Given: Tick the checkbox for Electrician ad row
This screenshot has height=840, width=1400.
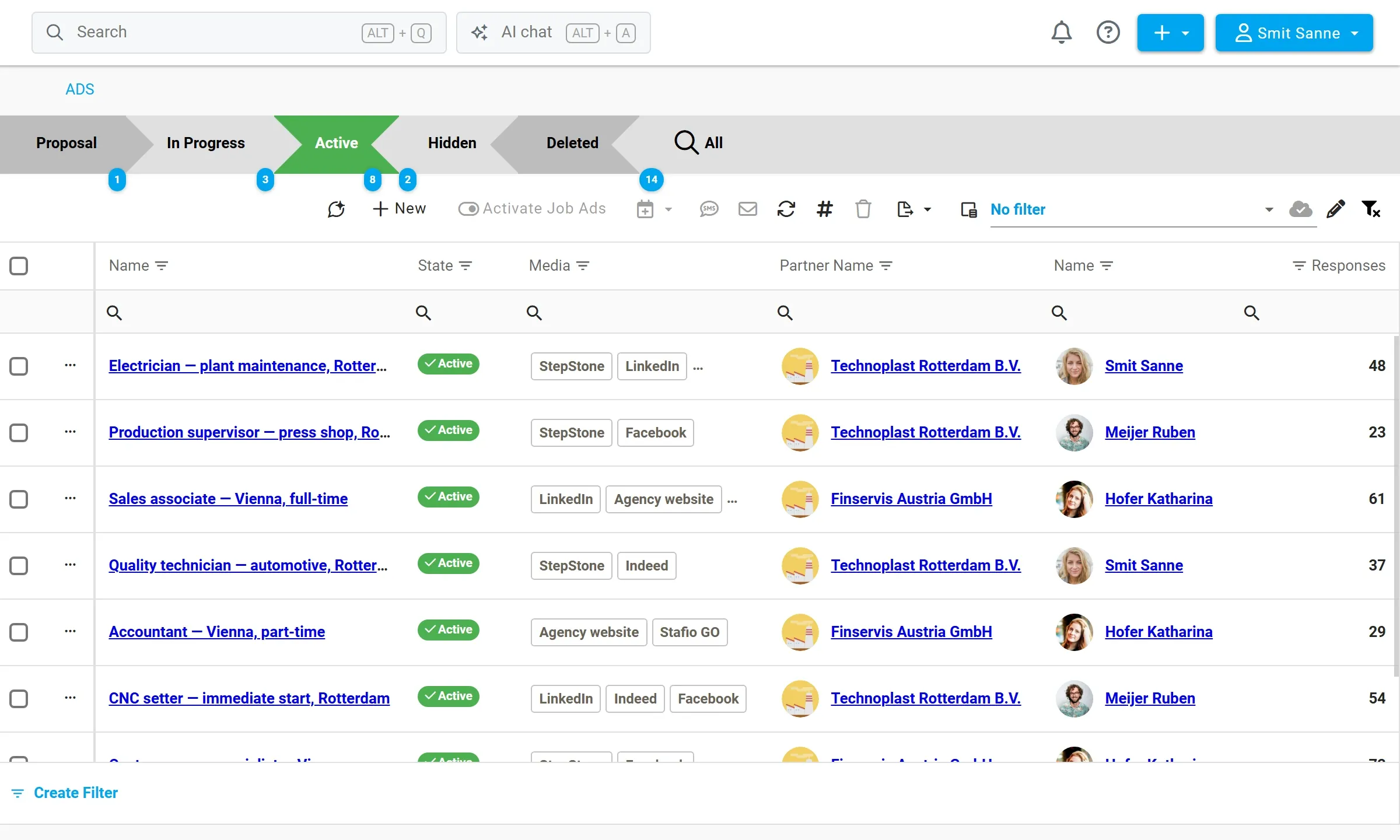Looking at the screenshot, I should (x=19, y=366).
